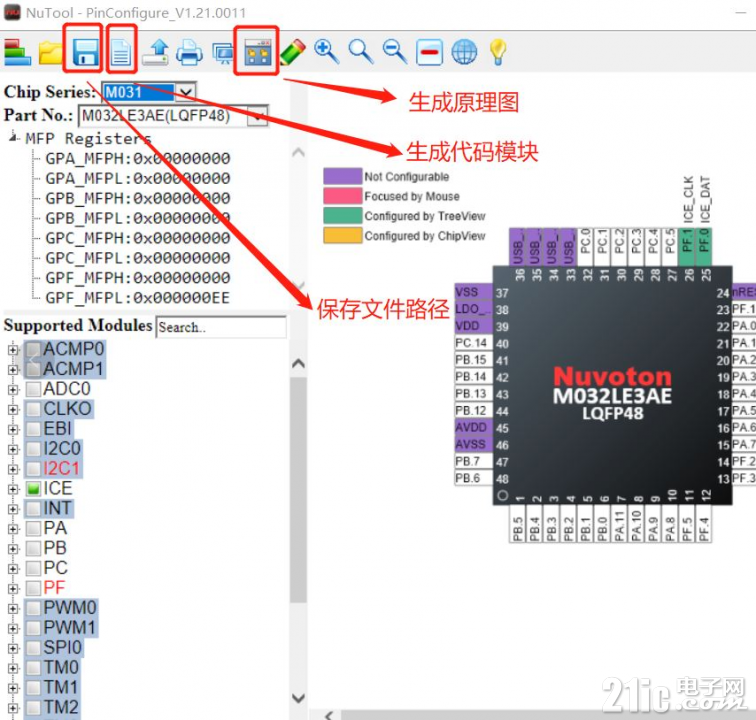Click the pink Focused by Mouse swatch
The width and height of the screenshot is (756, 720).
[x=343, y=196]
